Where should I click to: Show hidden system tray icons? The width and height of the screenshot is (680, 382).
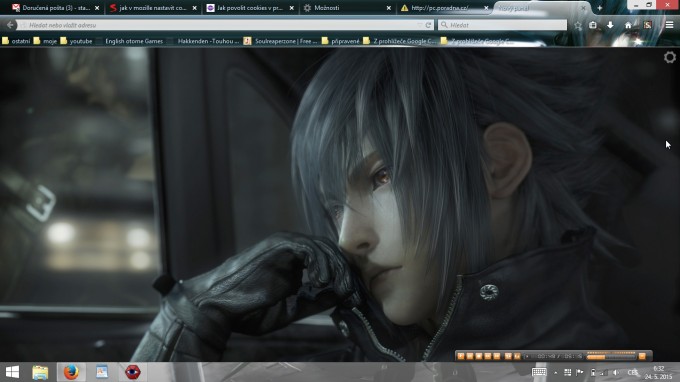coord(556,372)
